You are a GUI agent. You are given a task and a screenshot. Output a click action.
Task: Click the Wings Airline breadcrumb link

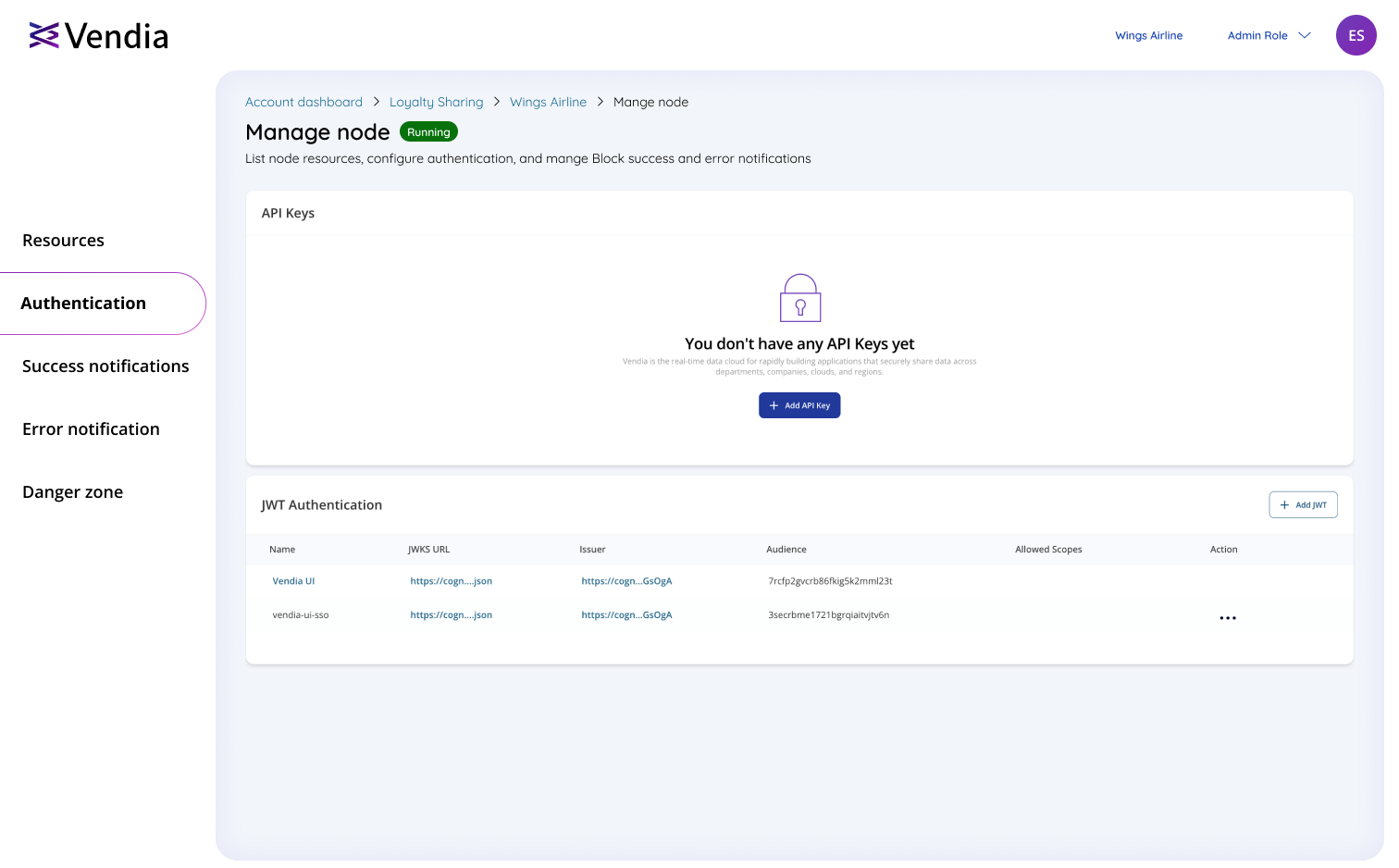pos(548,102)
